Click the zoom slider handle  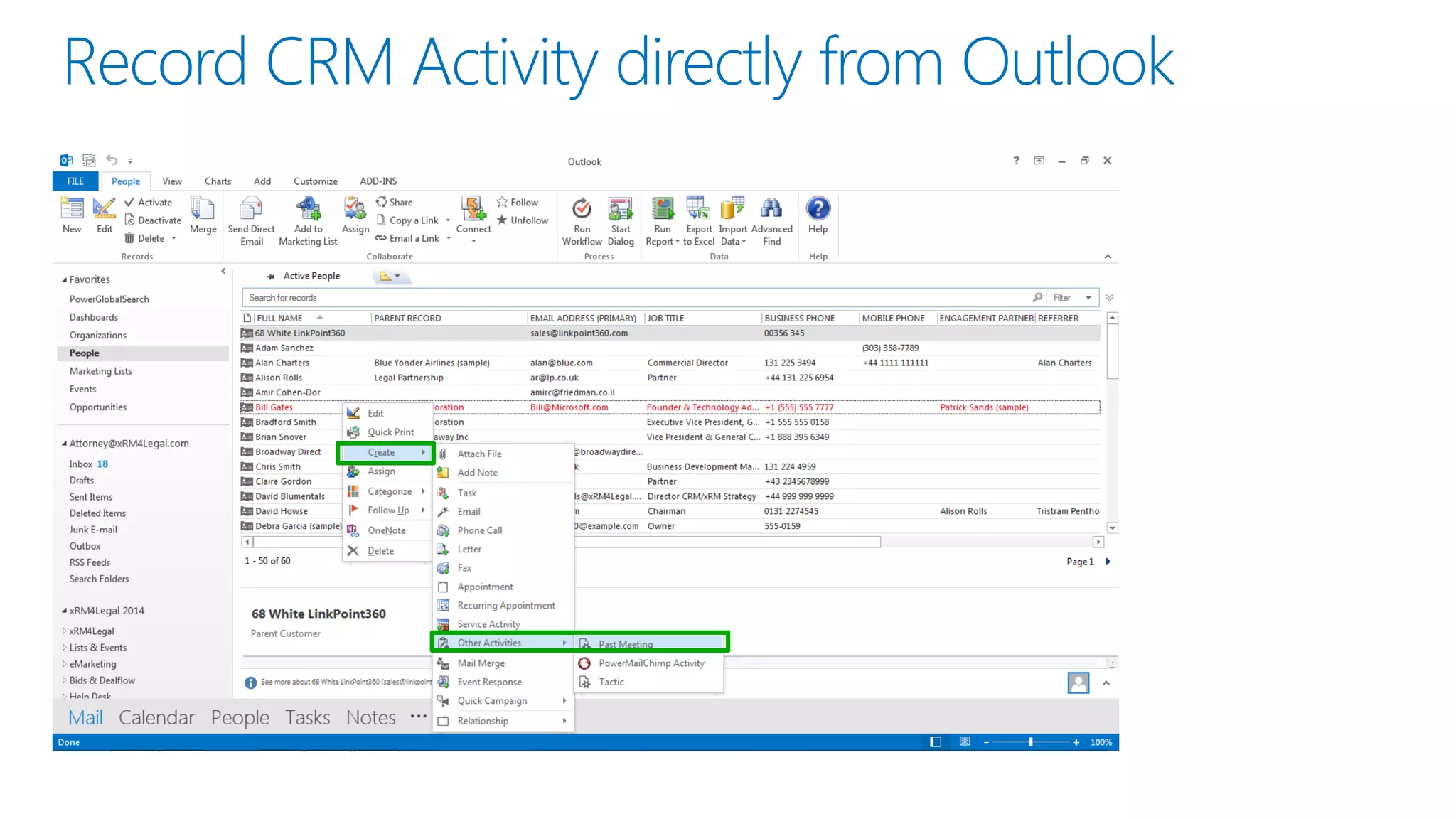click(1031, 742)
